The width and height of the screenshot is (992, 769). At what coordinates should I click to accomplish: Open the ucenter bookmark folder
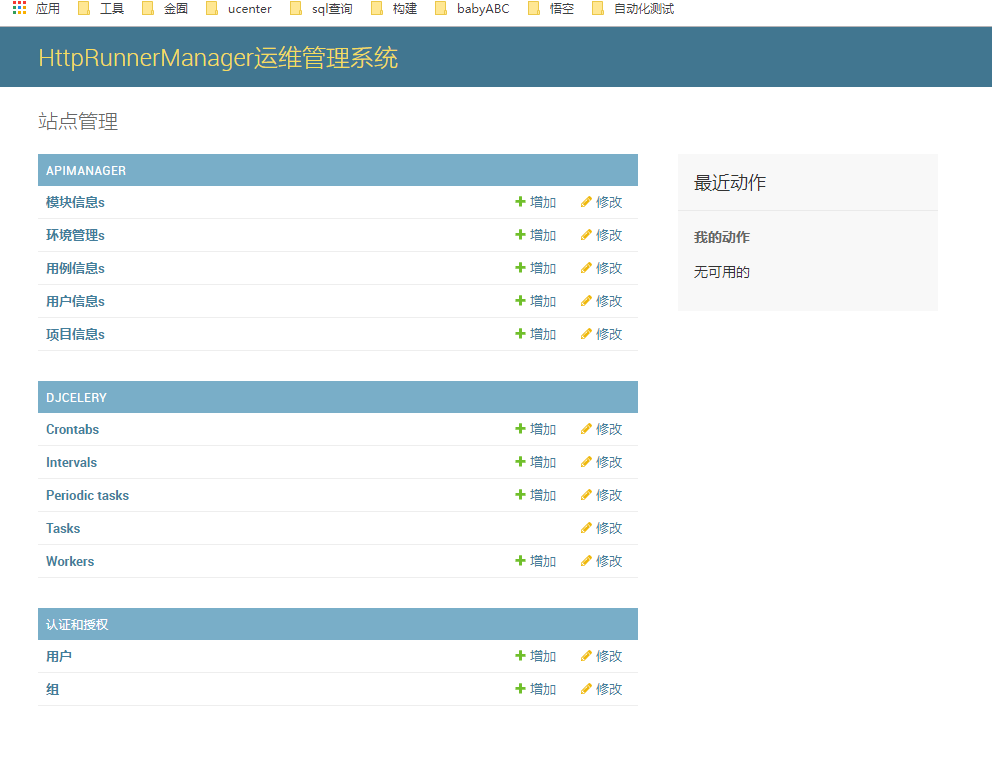[x=239, y=9]
